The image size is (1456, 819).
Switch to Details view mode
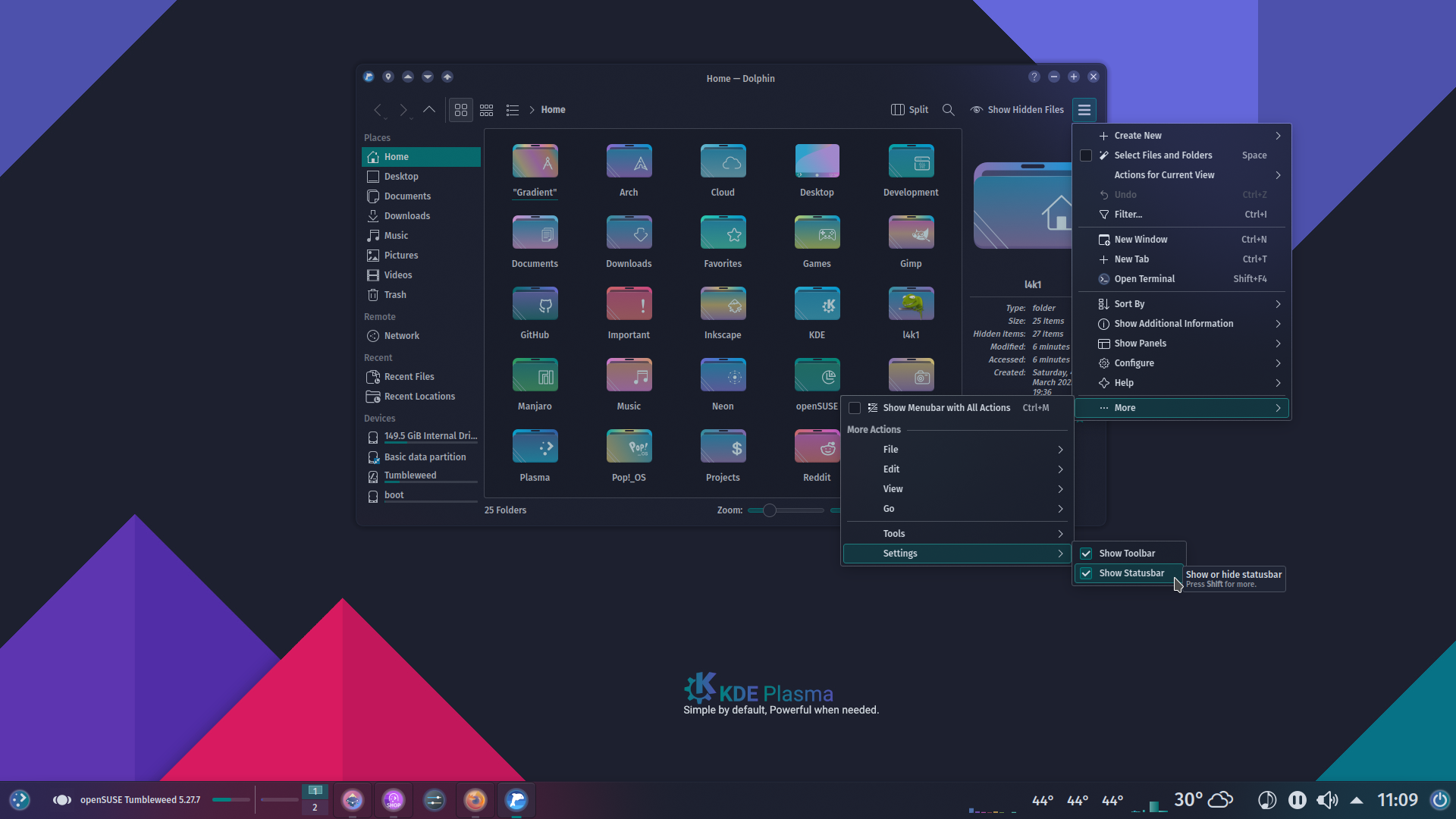[x=513, y=110]
